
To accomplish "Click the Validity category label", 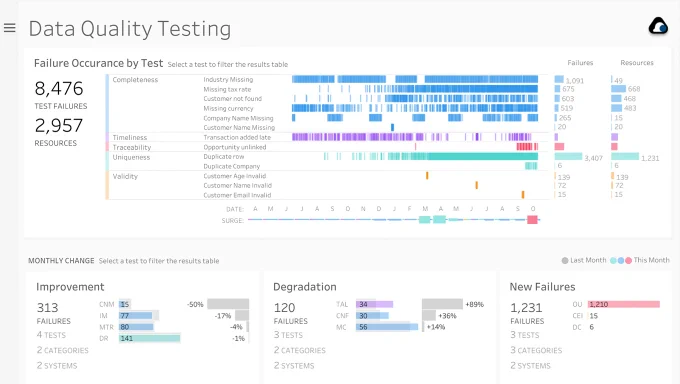I will pos(125,176).
